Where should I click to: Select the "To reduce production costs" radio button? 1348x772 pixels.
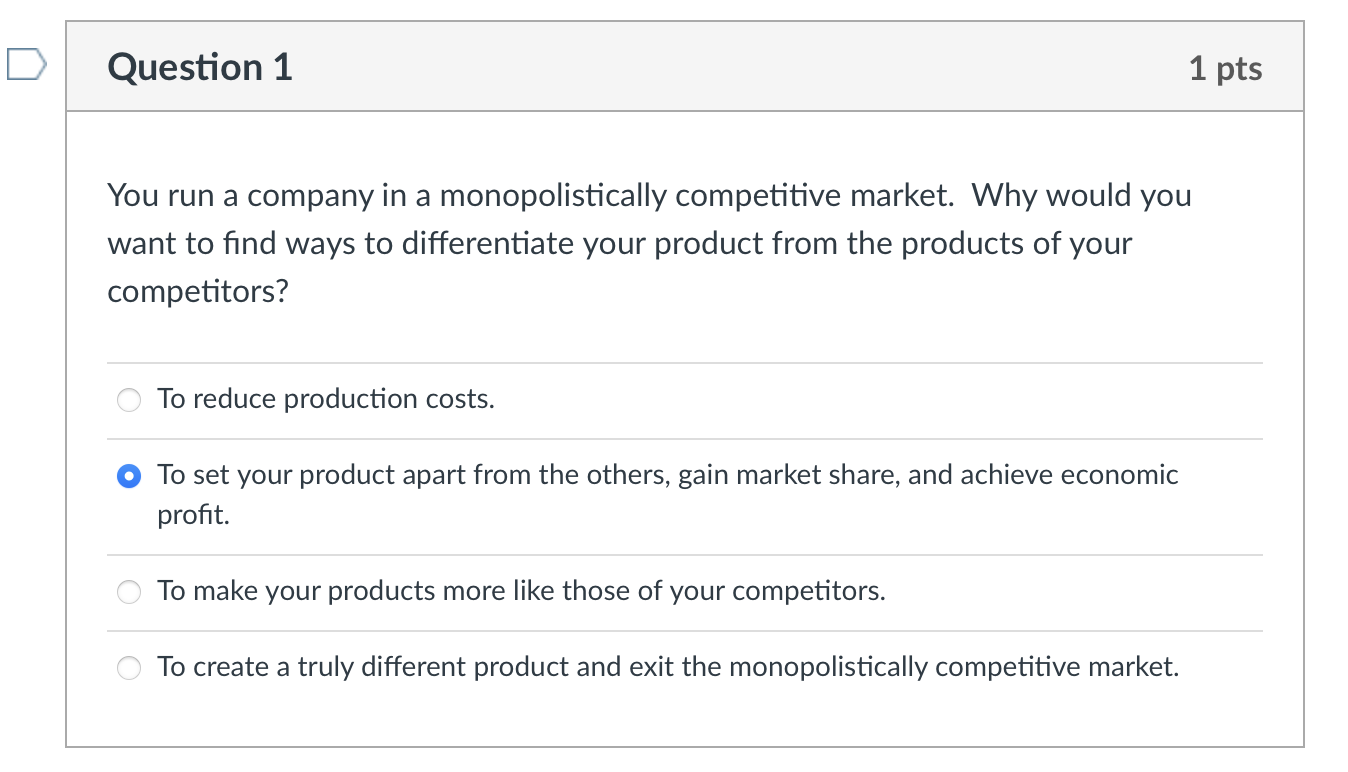128,399
